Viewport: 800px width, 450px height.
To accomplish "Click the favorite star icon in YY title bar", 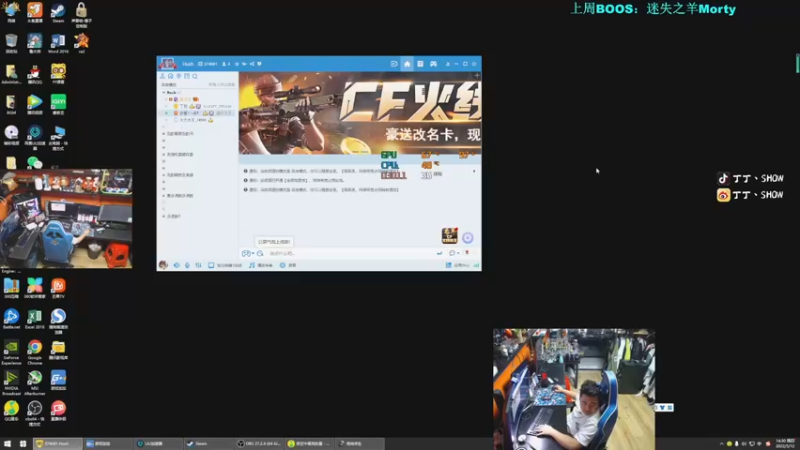I will click(237, 64).
